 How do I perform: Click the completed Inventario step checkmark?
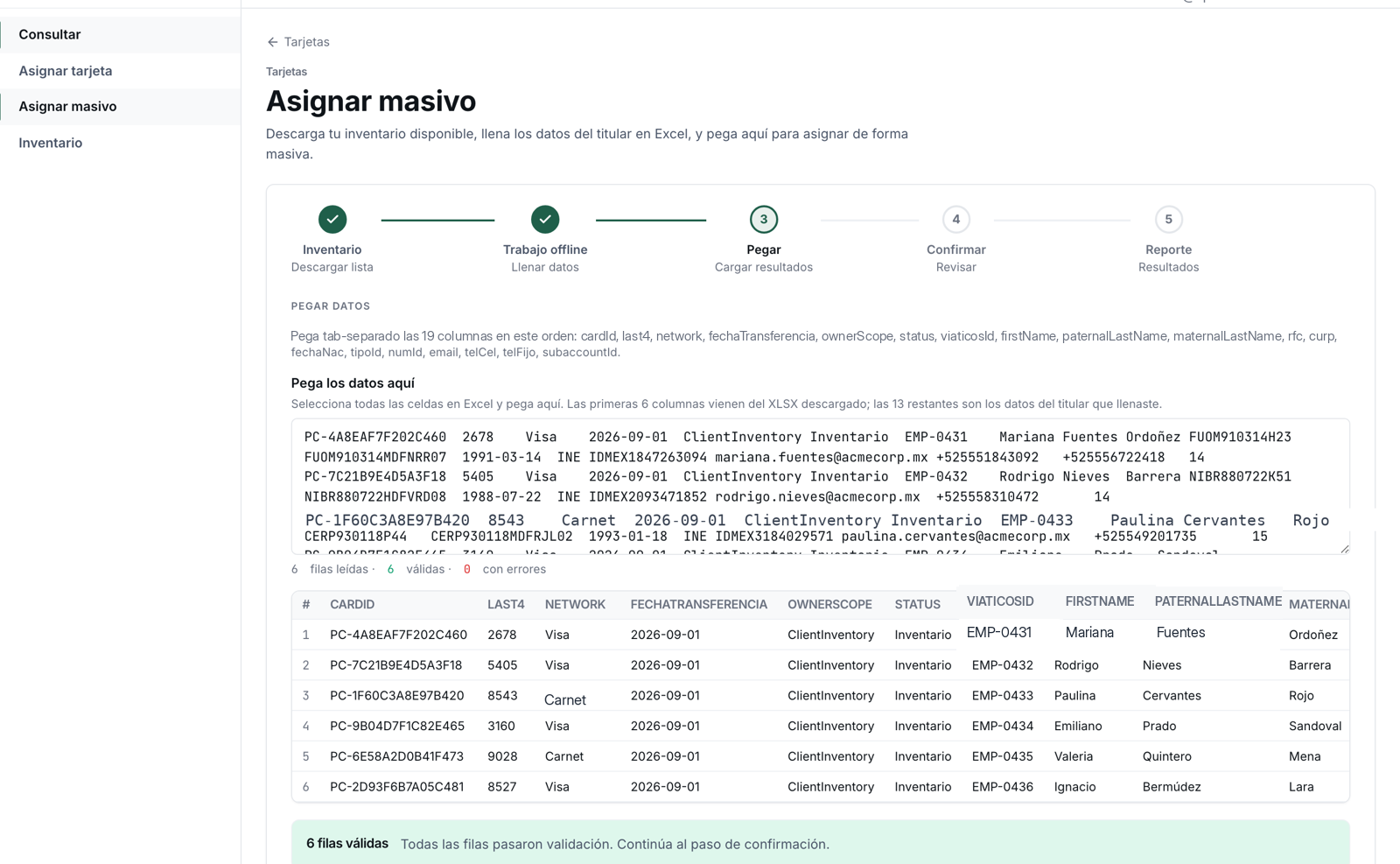click(x=332, y=219)
